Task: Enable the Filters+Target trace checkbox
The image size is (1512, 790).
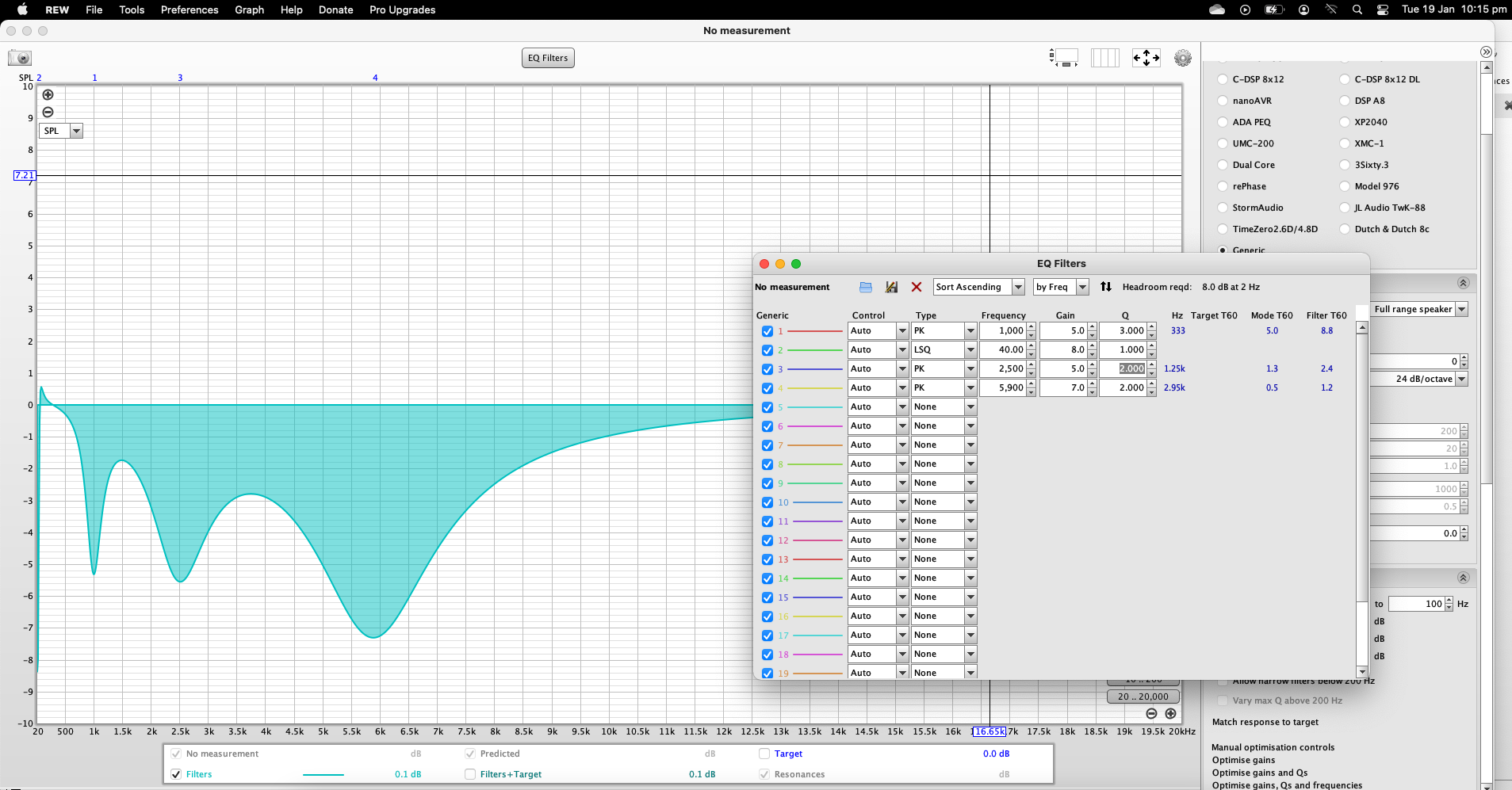Action: (x=470, y=774)
